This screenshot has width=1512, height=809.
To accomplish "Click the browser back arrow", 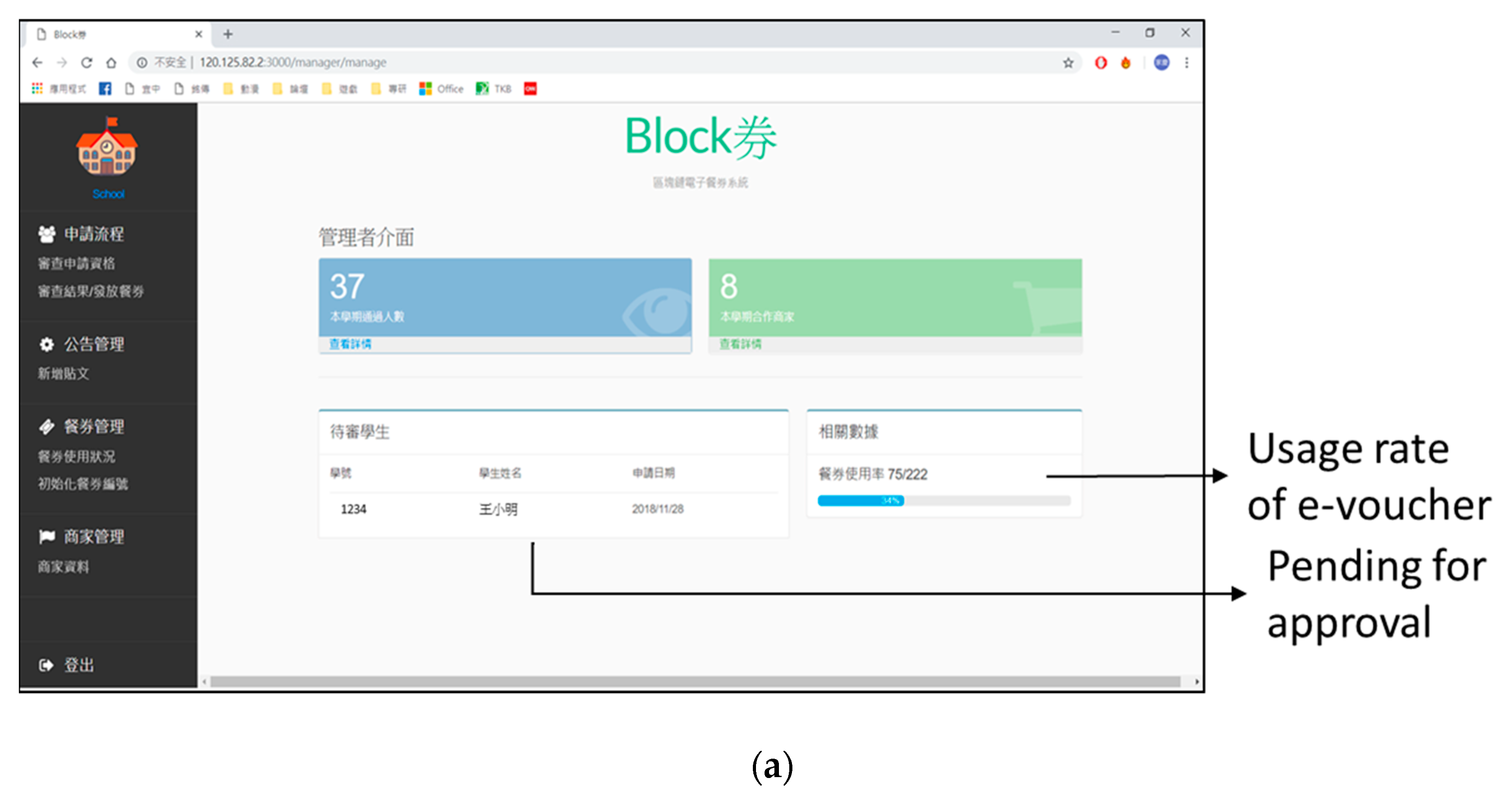I will click(x=38, y=62).
